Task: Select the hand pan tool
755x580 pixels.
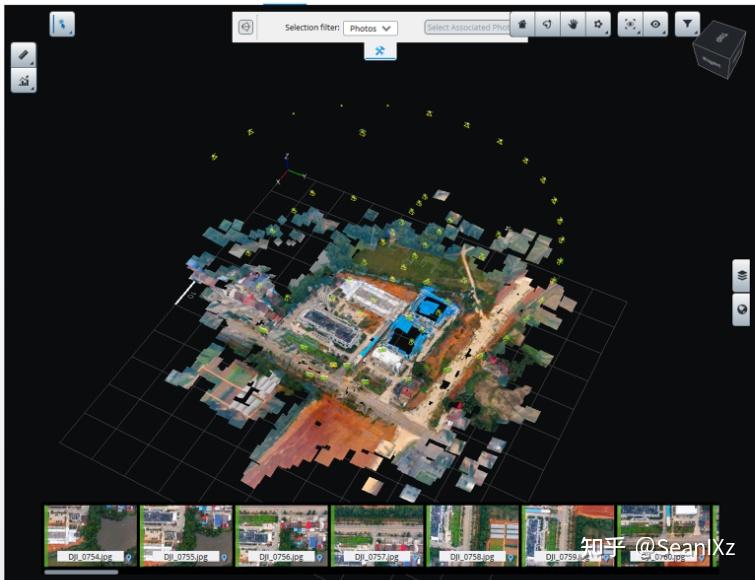Action: click(x=573, y=24)
